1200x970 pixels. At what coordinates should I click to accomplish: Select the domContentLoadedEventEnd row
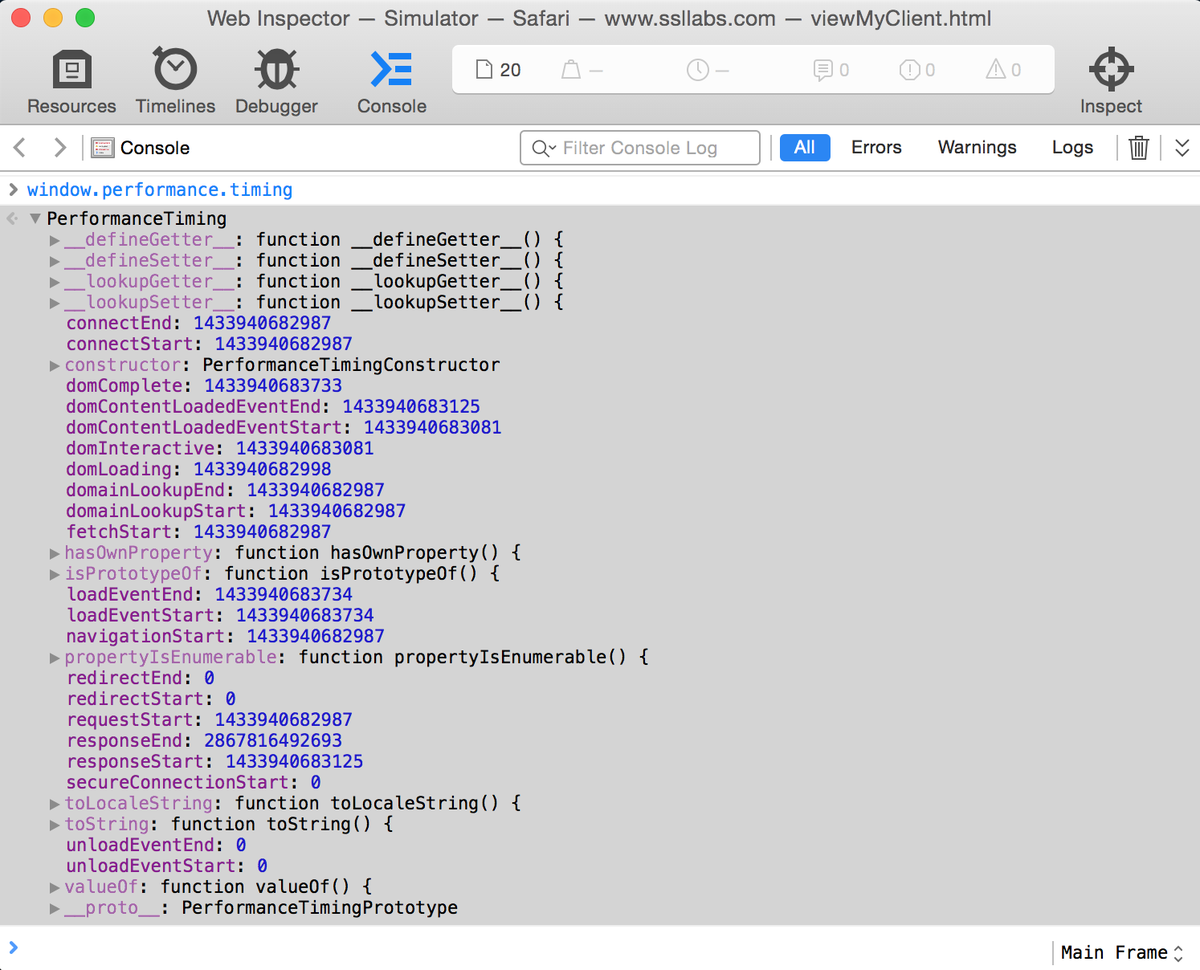coord(273,407)
